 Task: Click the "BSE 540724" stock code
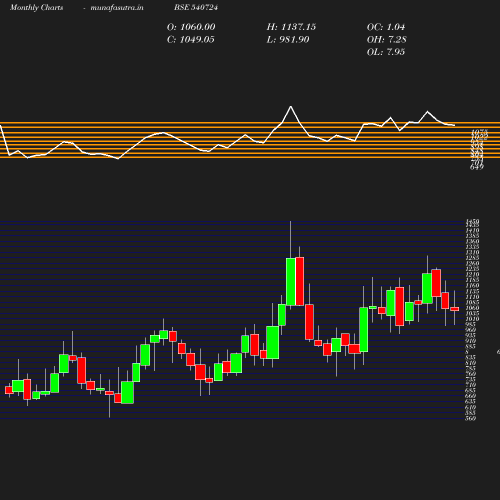[196, 8]
